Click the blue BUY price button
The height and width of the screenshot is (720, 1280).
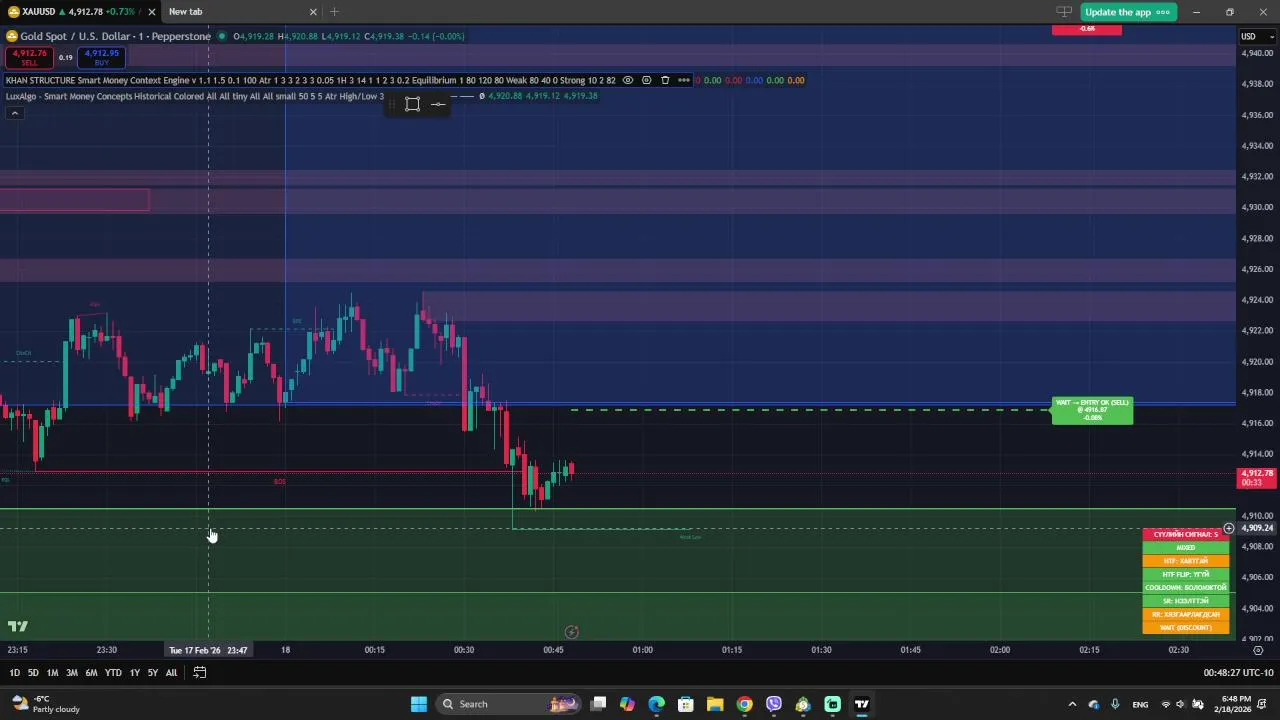(x=101, y=57)
